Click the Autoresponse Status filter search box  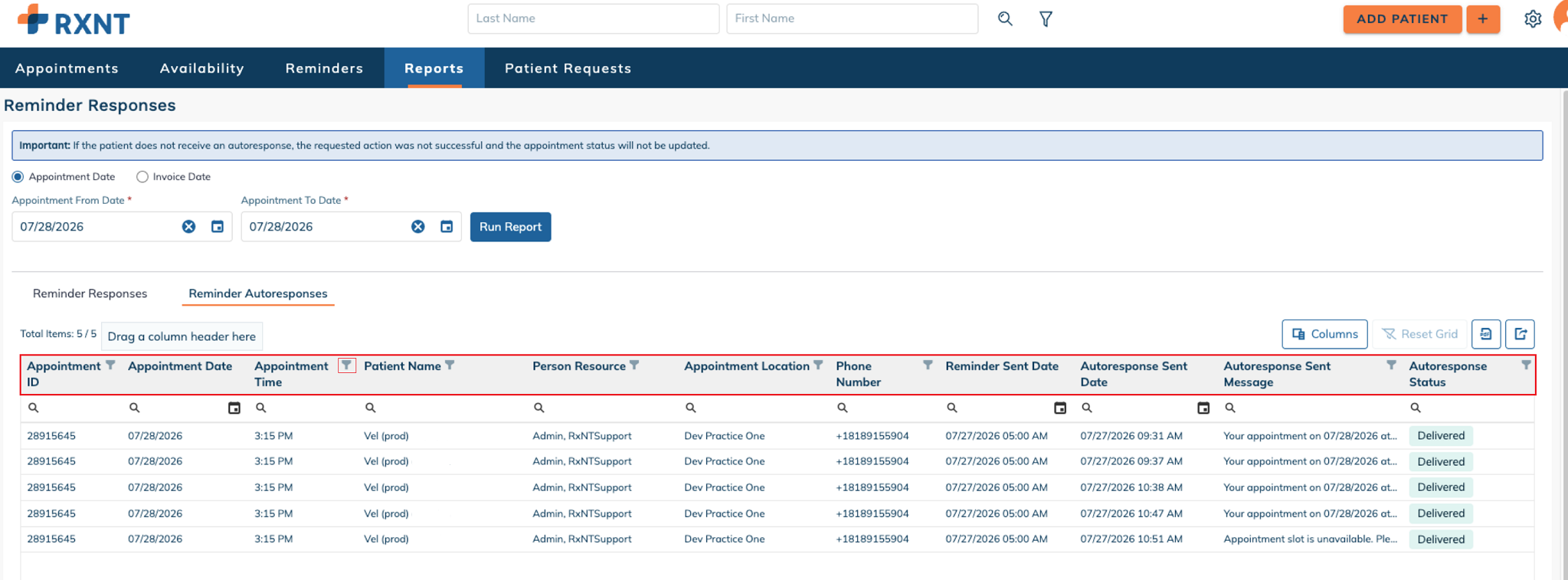1469,408
